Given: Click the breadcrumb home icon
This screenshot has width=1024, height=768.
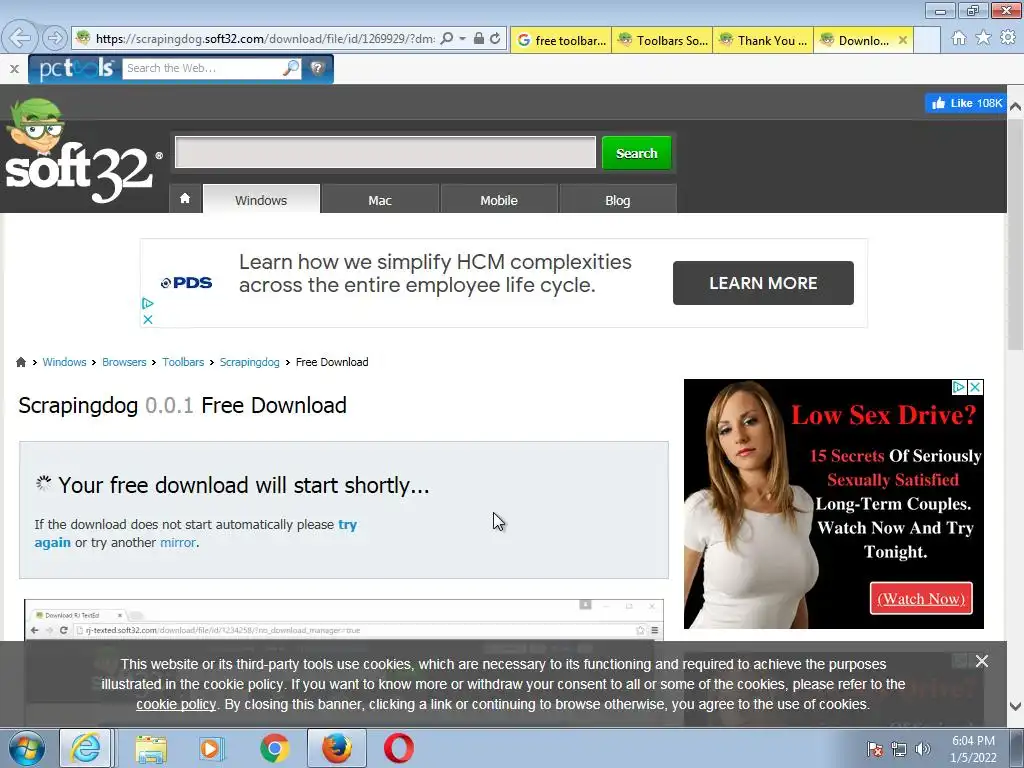Looking at the screenshot, I should [21, 362].
